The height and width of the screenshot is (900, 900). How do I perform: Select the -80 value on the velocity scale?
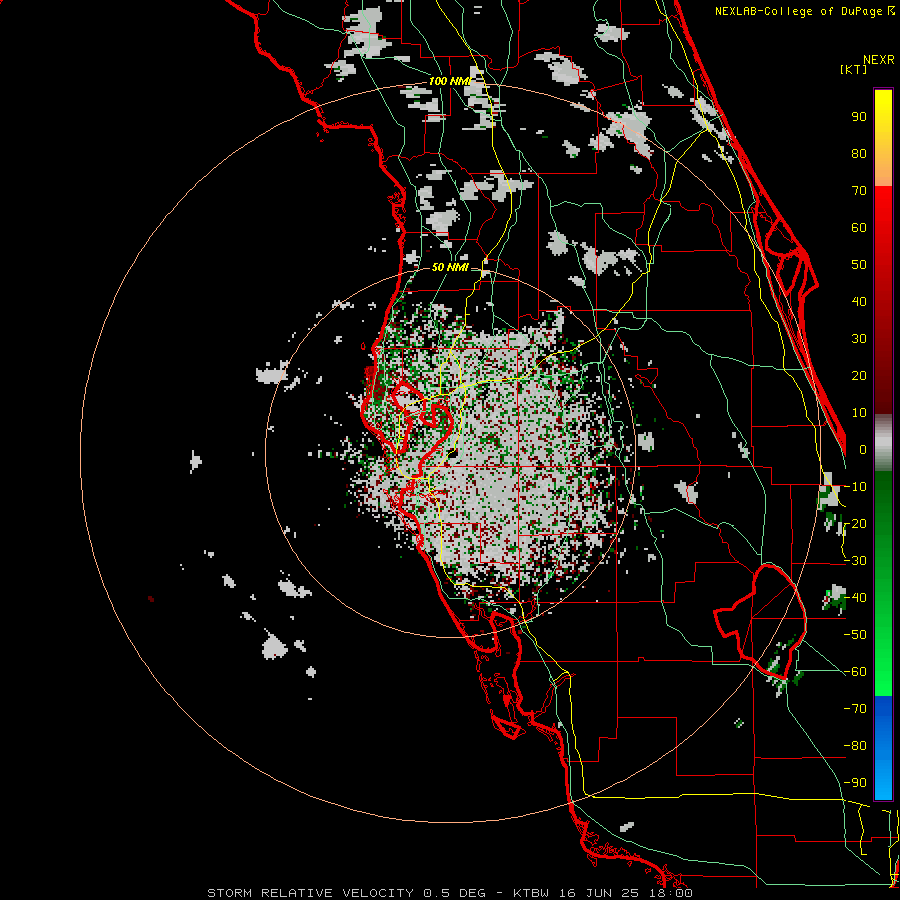point(855,746)
